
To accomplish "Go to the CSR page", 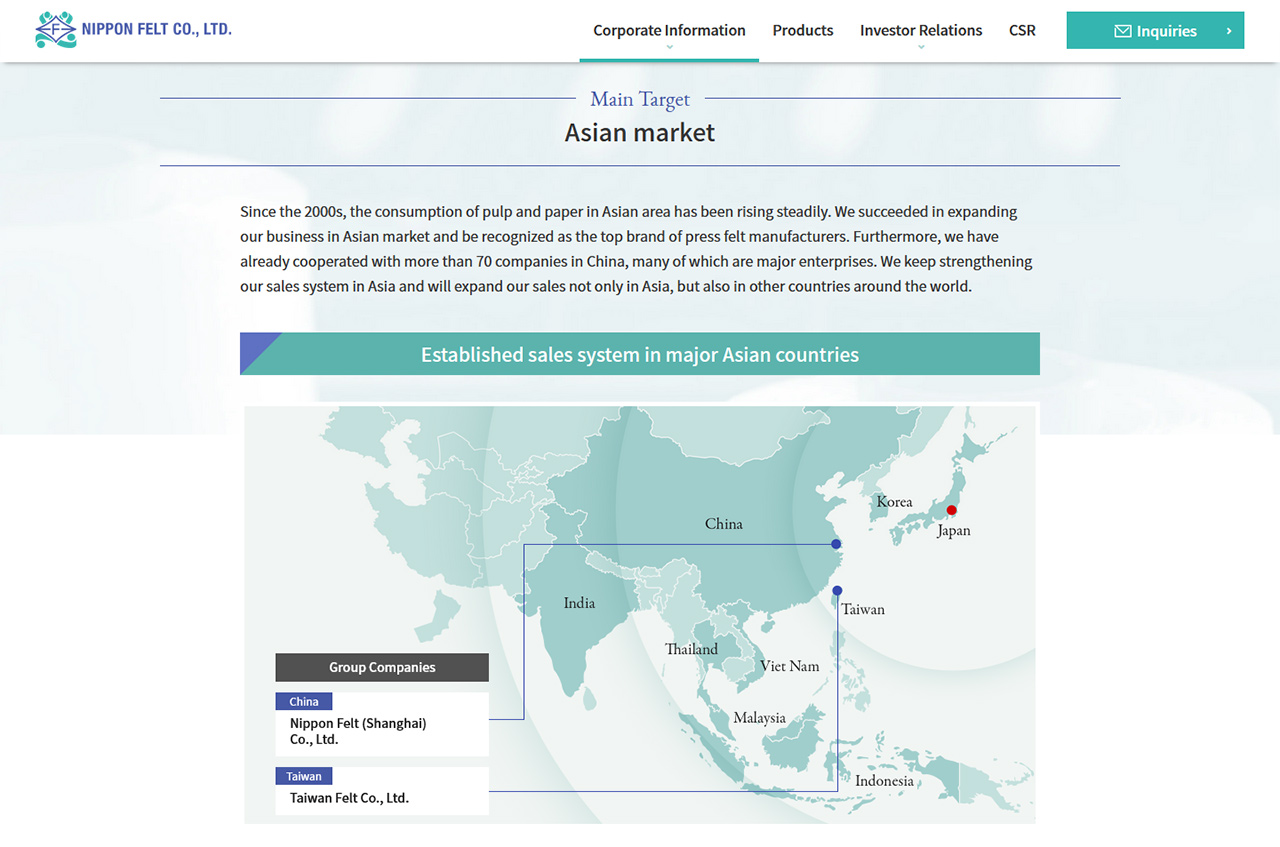I will click(x=1022, y=31).
